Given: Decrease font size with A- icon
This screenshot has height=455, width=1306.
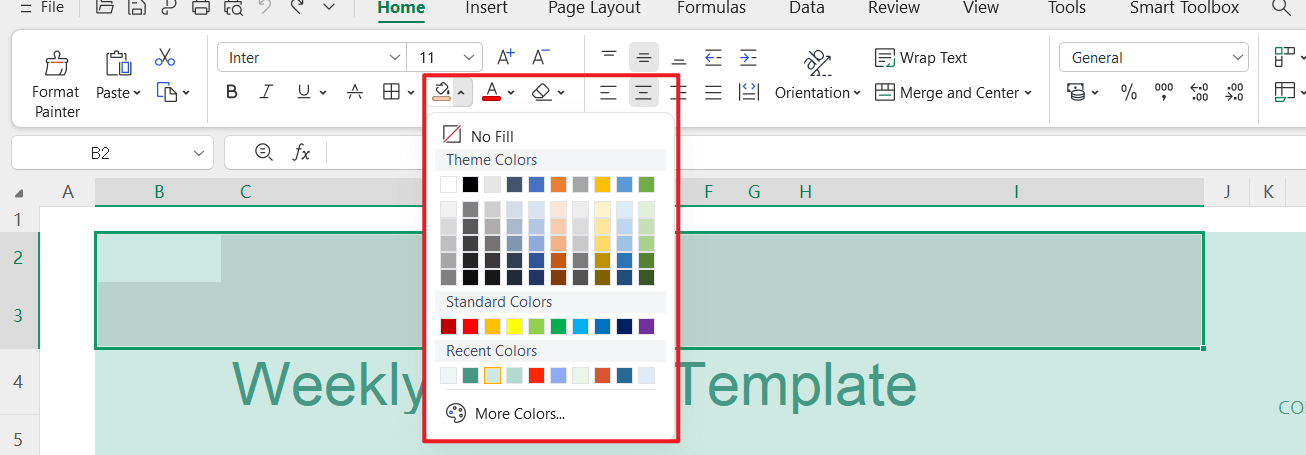Looking at the screenshot, I should coord(540,57).
